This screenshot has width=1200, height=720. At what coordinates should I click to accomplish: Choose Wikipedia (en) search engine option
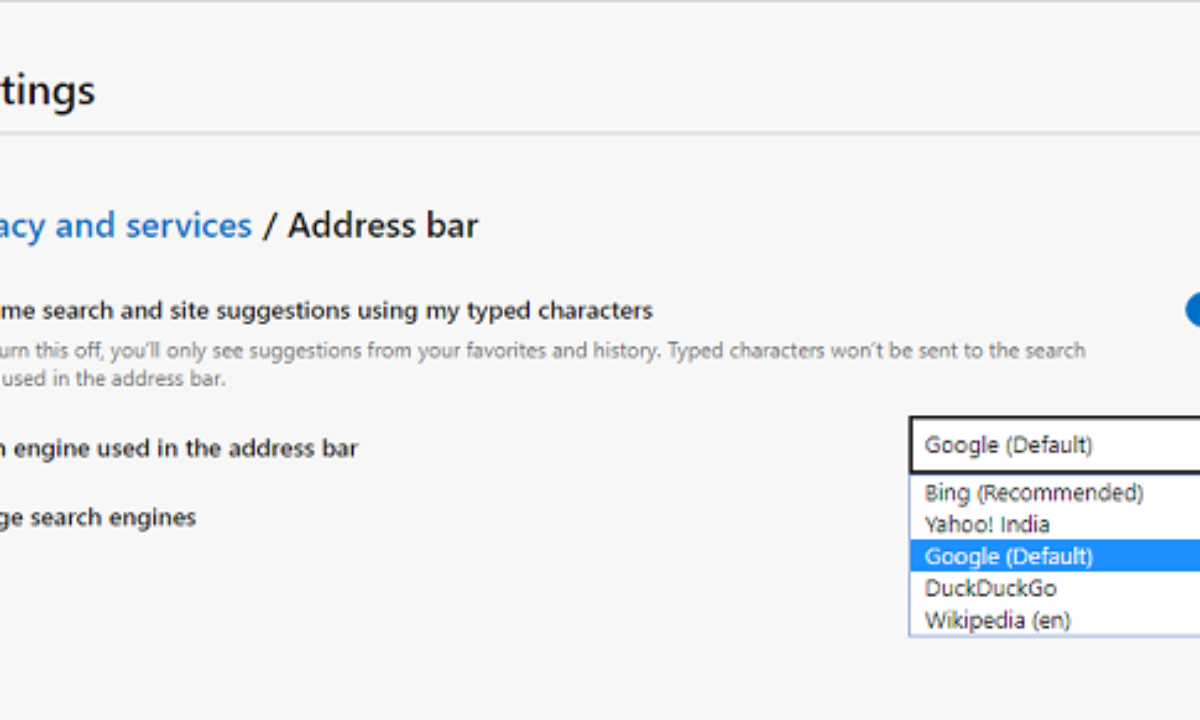1055,620
